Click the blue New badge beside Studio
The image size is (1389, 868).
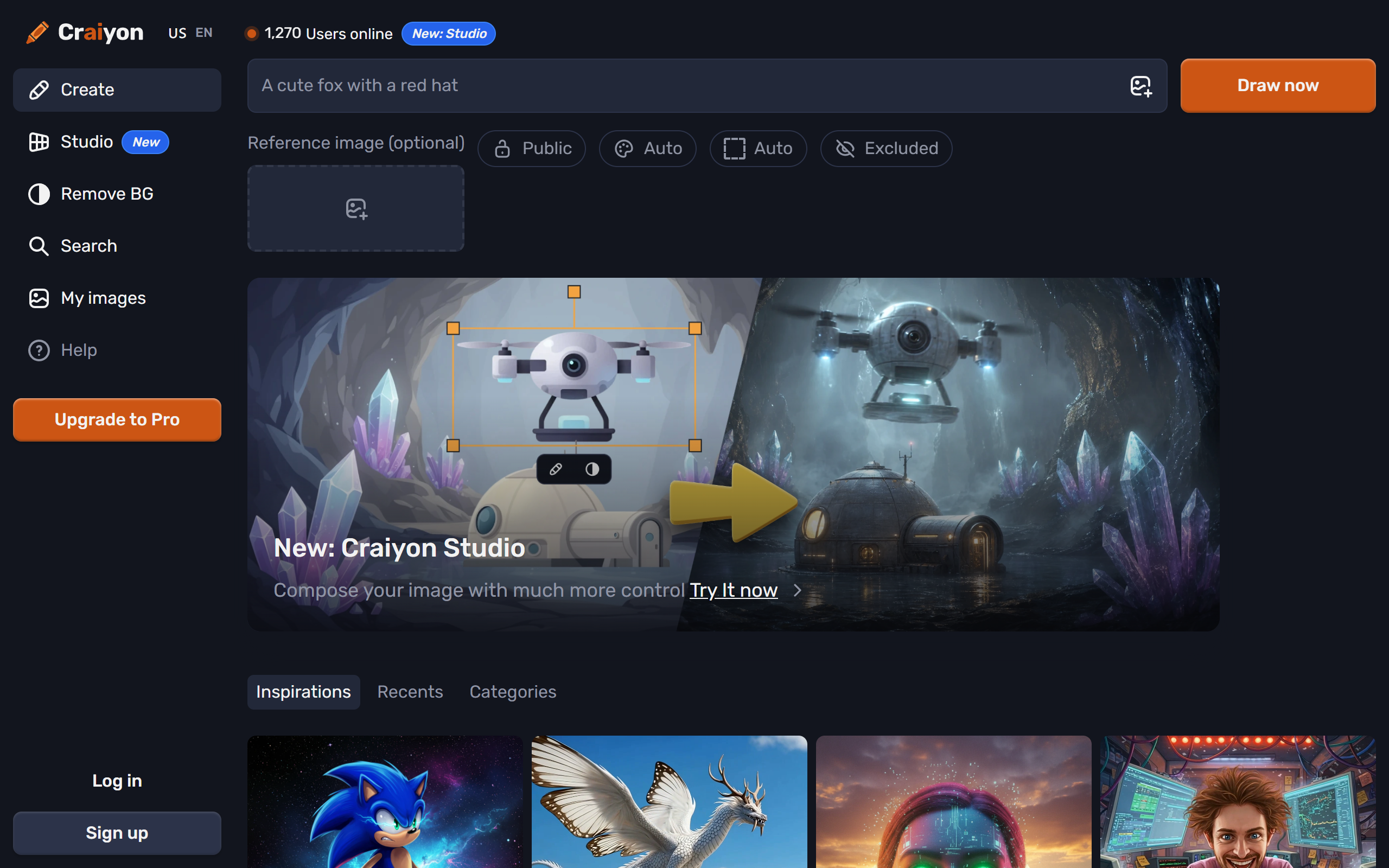145,142
